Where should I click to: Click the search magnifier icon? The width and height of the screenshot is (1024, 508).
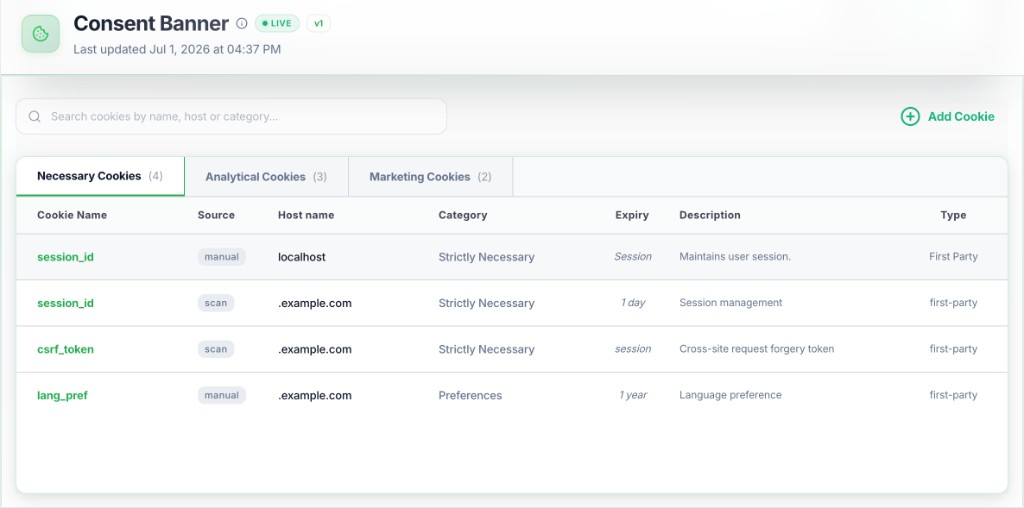pos(35,116)
